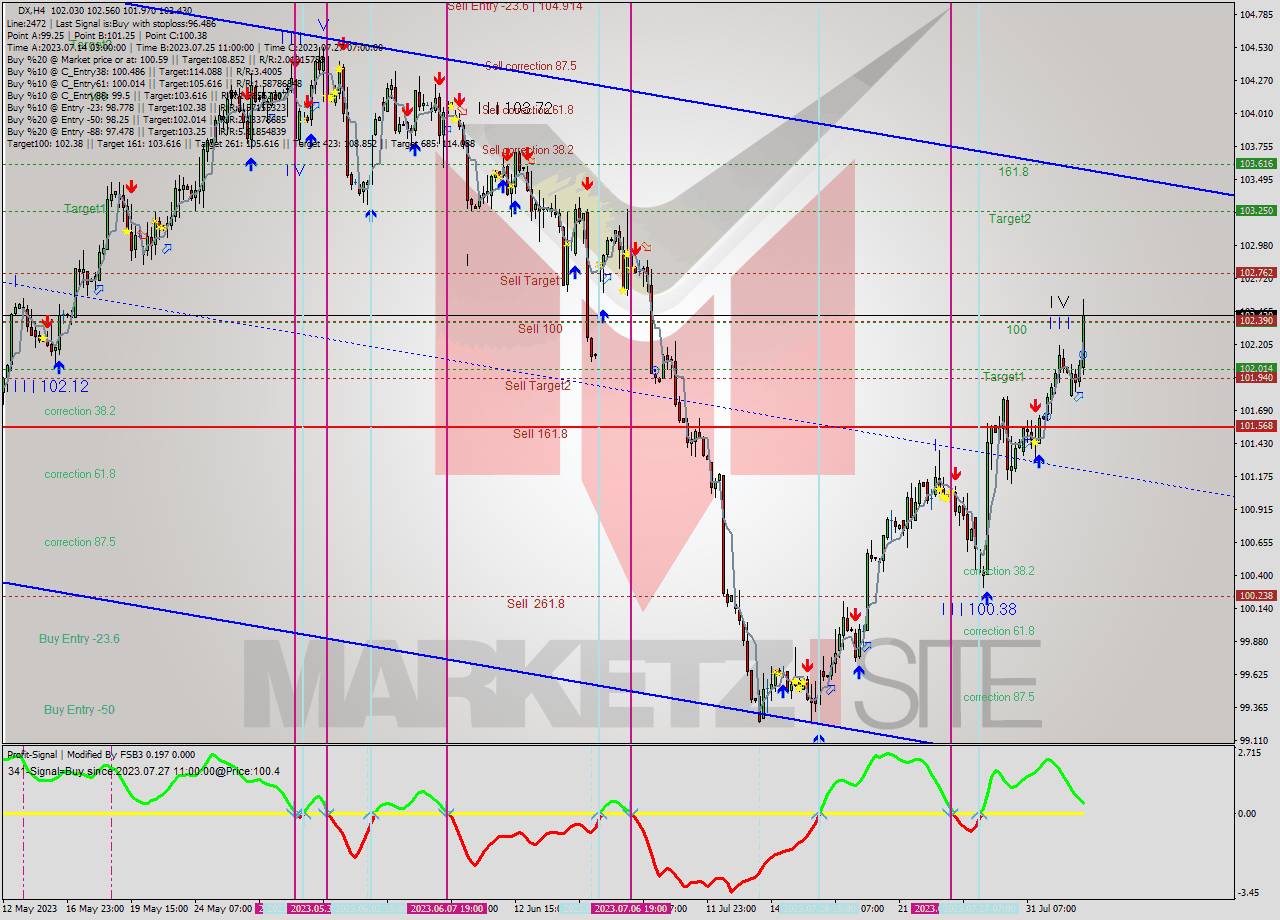Image resolution: width=1280 pixels, height=920 pixels.
Task: Click the 'Sell 161.8' level label
Action: click(x=540, y=434)
